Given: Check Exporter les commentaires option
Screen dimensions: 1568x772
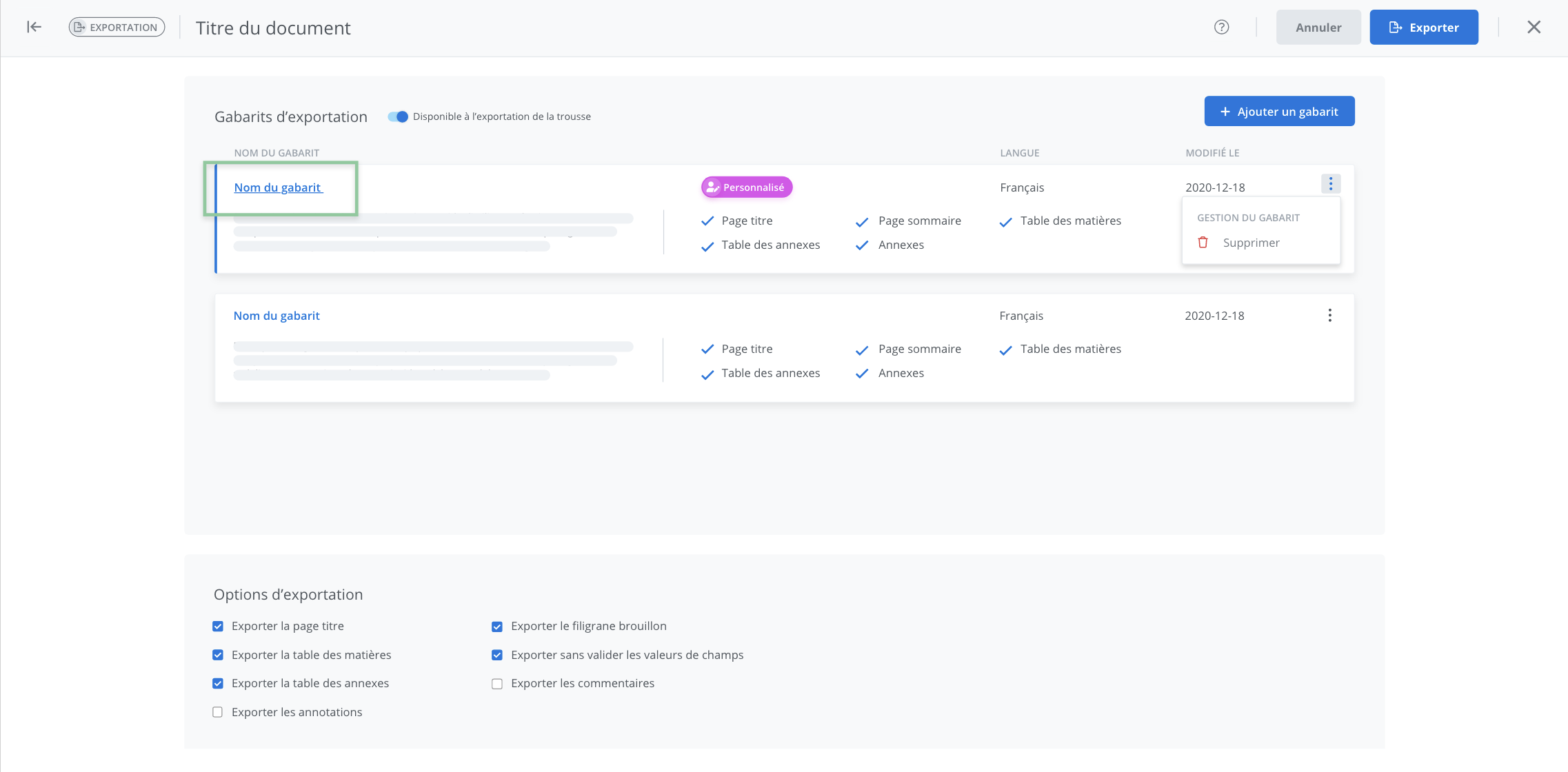Looking at the screenshot, I should coord(496,684).
